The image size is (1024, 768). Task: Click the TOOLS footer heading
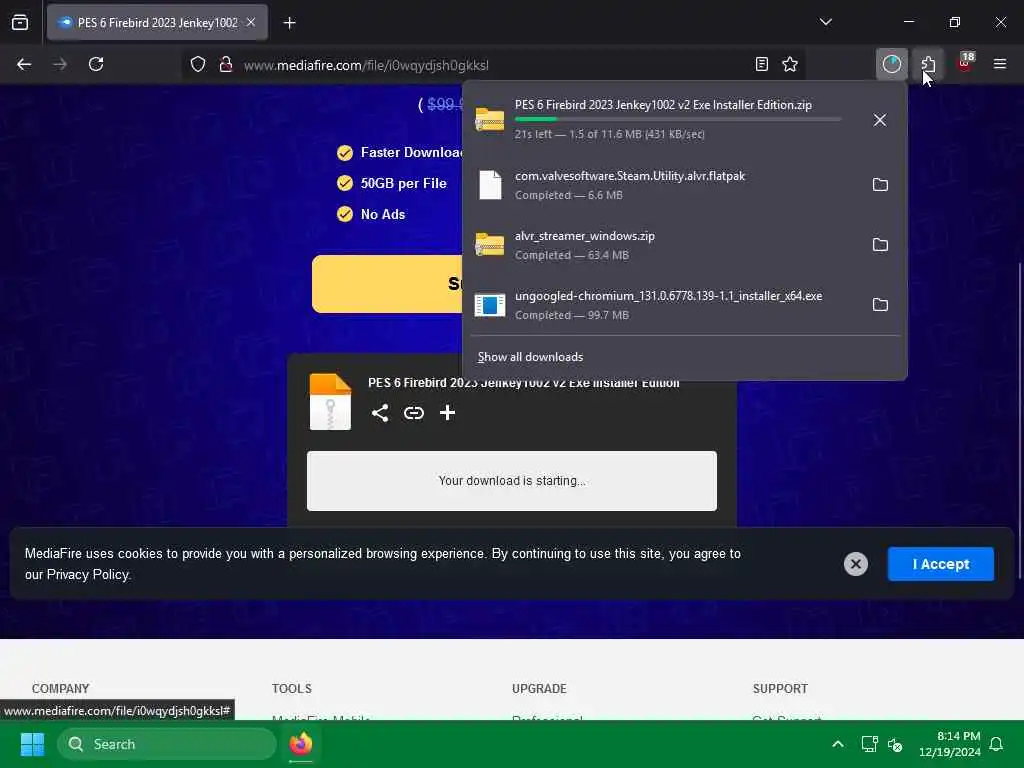tap(292, 688)
